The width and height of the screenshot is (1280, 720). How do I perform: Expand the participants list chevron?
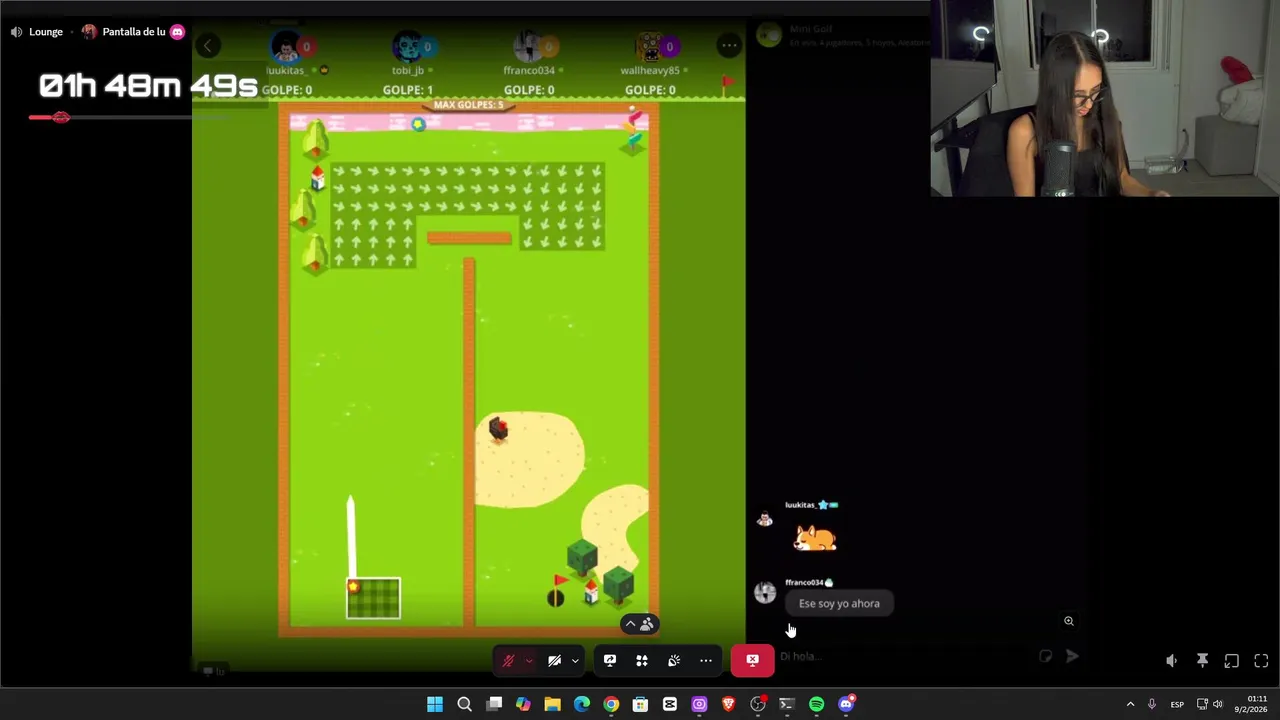(630, 624)
